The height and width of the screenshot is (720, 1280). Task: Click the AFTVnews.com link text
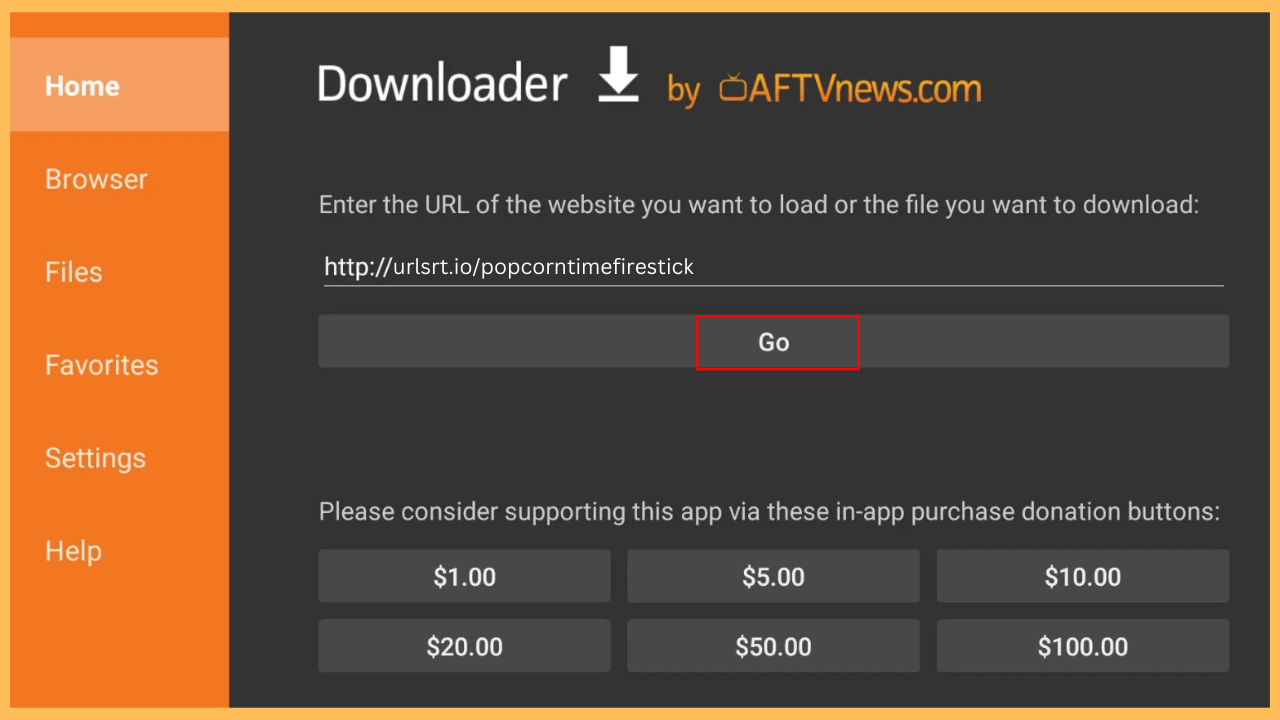click(865, 89)
